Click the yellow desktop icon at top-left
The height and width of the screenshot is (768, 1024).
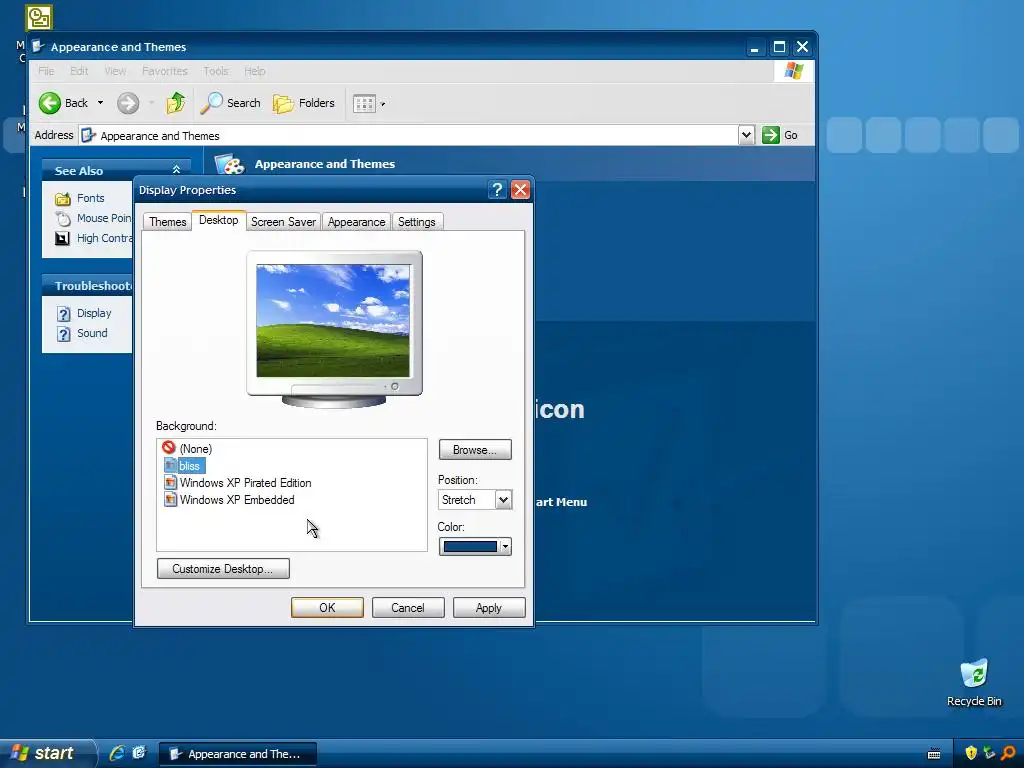tap(39, 18)
